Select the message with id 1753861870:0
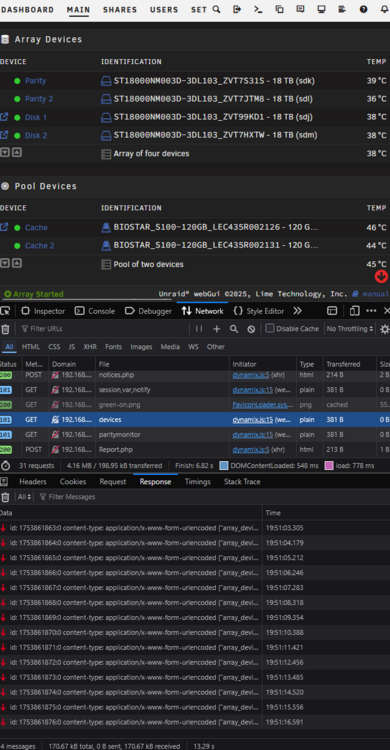Screen dimensions: 390x750 195,632
